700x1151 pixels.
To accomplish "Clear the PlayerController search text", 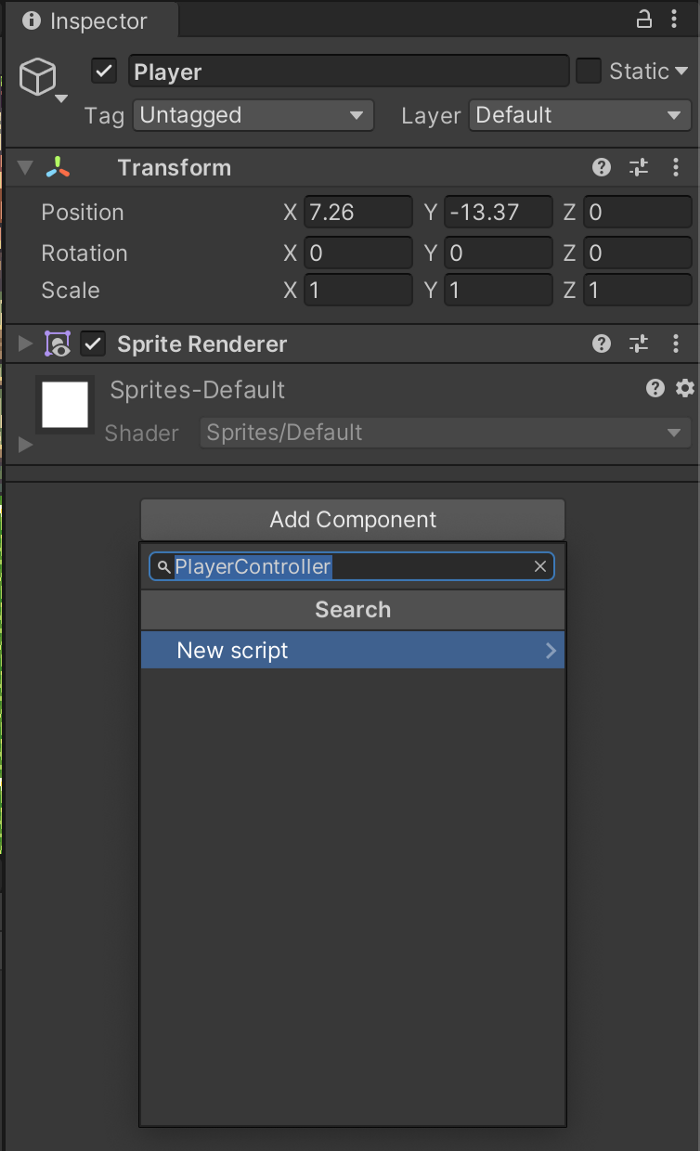I will pyautogui.click(x=540, y=567).
